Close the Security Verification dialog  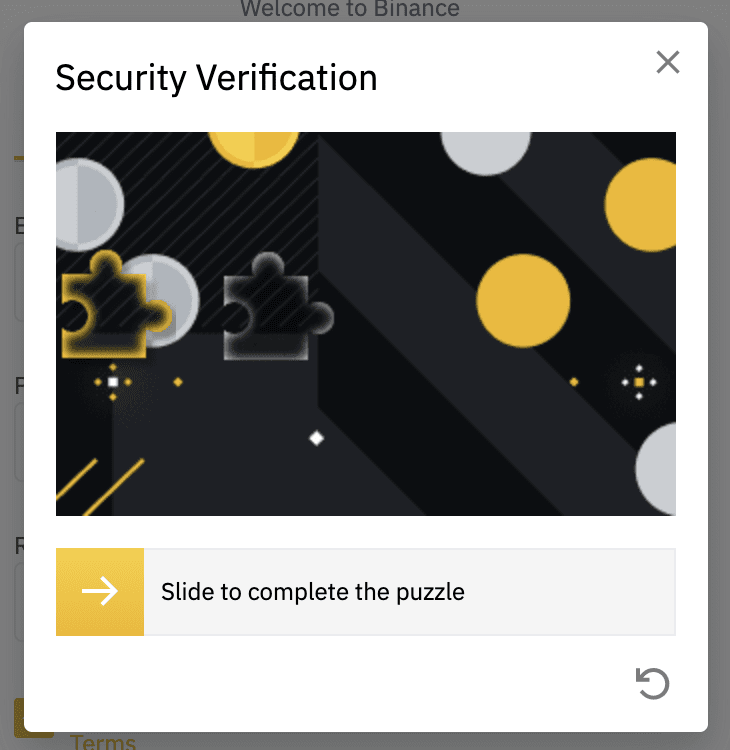point(667,63)
